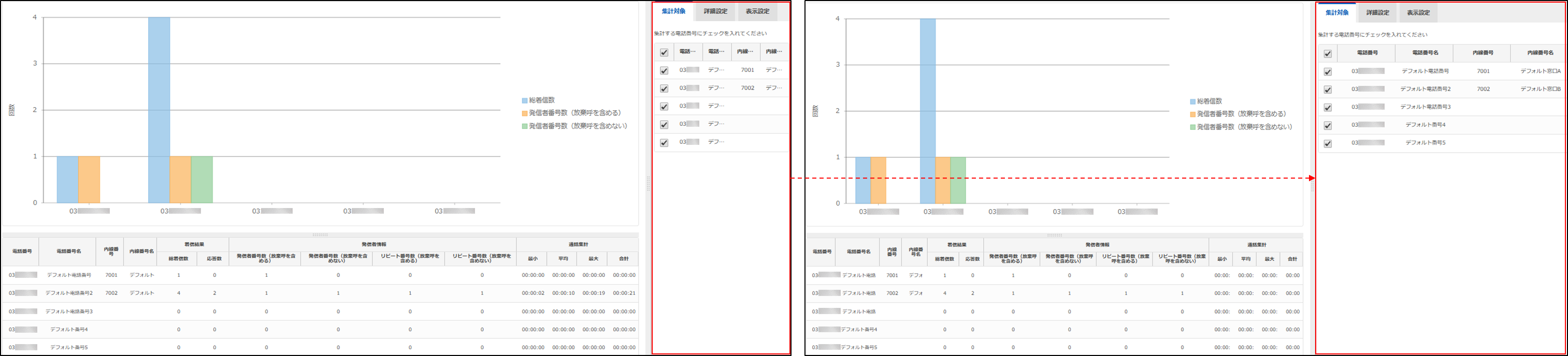Select the 集計対象 tab in the widened panel
The height and width of the screenshot is (356, 1568).
tap(1337, 13)
